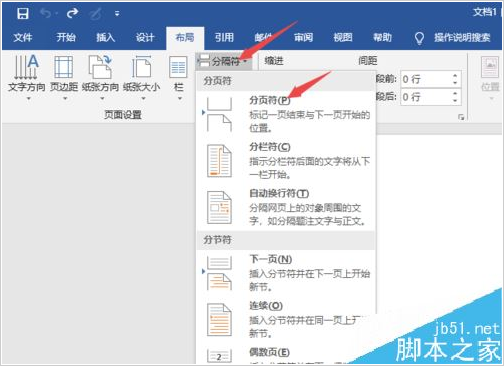
Task: Click the 间距 spacing label
Action: click(x=368, y=61)
